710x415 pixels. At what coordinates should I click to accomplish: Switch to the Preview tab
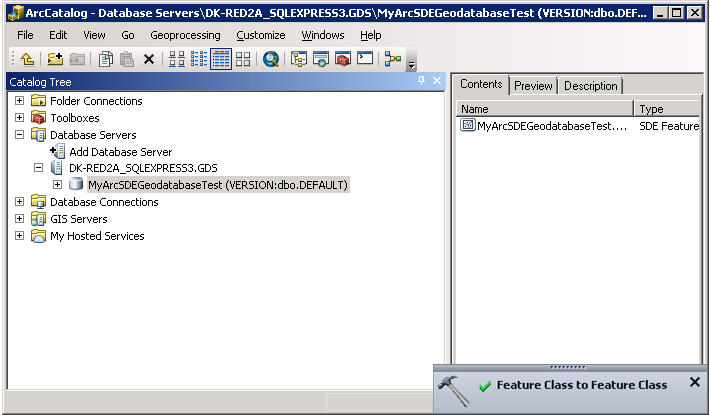click(x=533, y=86)
